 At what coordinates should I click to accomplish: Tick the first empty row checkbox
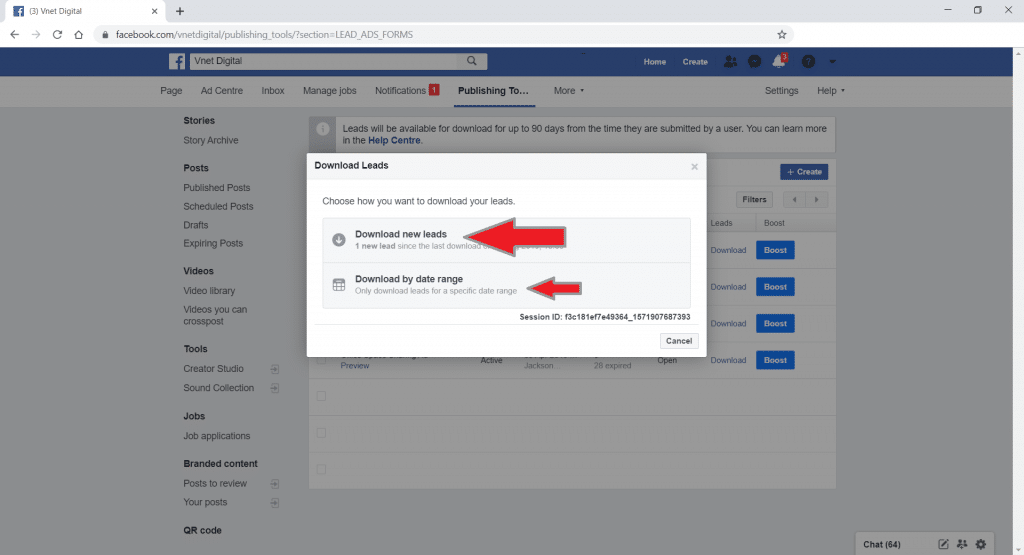coord(321,396)
